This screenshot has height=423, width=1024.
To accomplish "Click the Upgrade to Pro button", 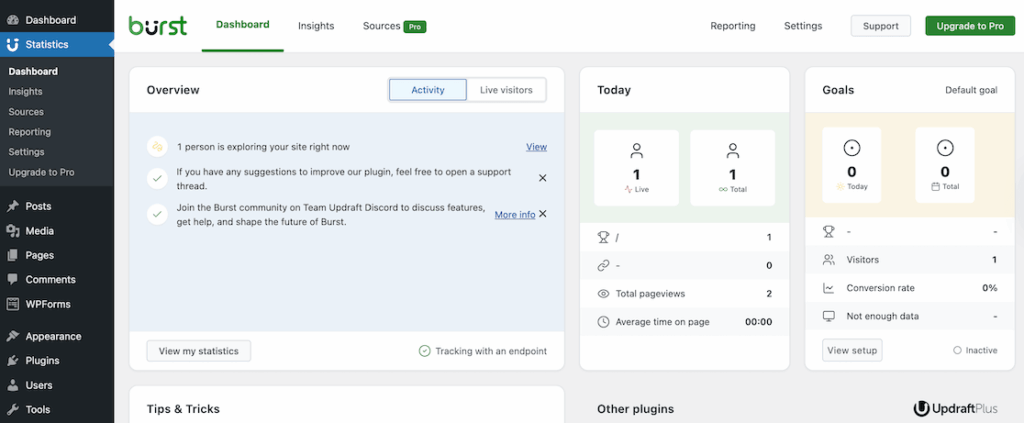I will tap(969, 26).
